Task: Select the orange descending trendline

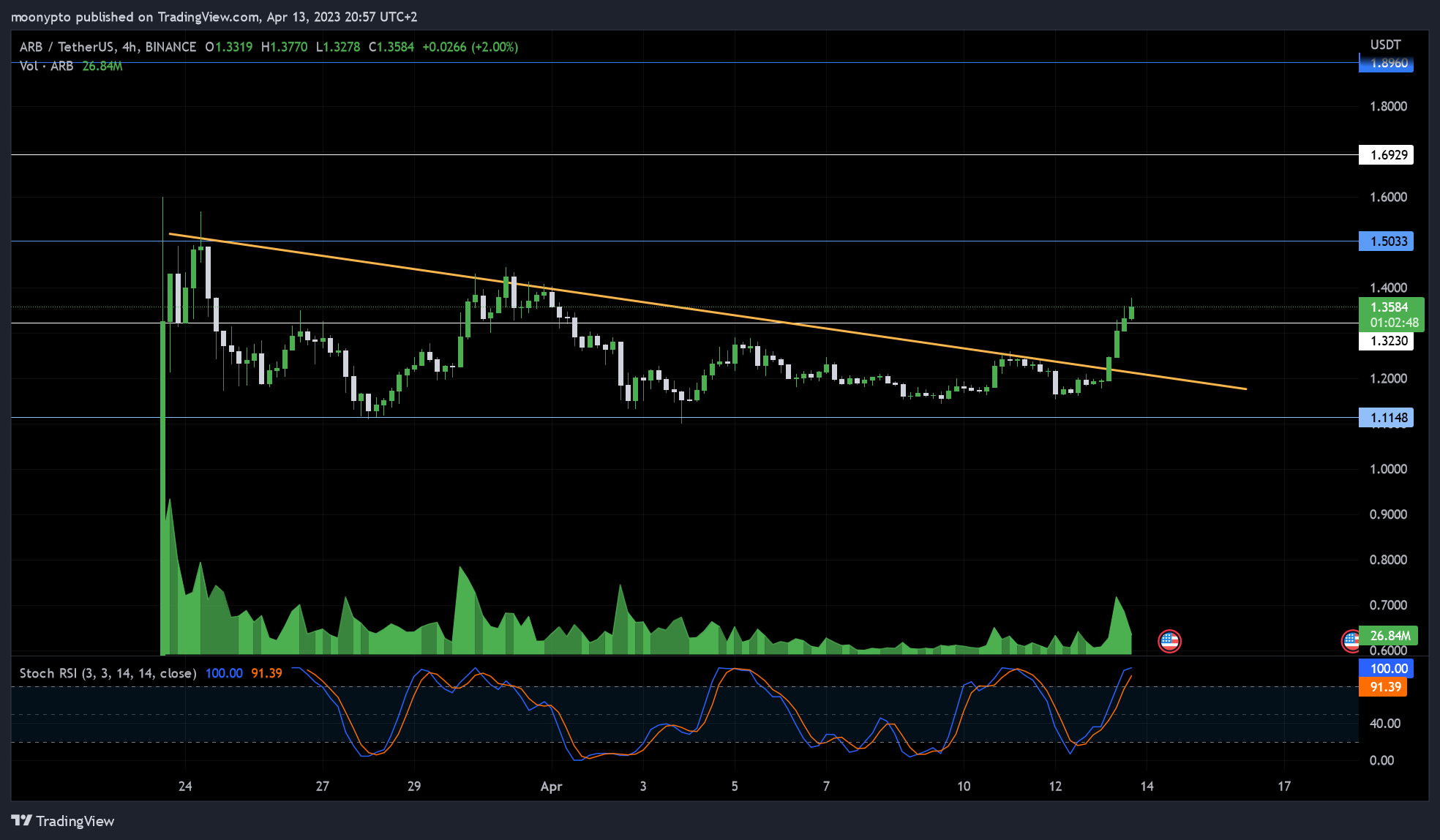Action: (708, 311)
